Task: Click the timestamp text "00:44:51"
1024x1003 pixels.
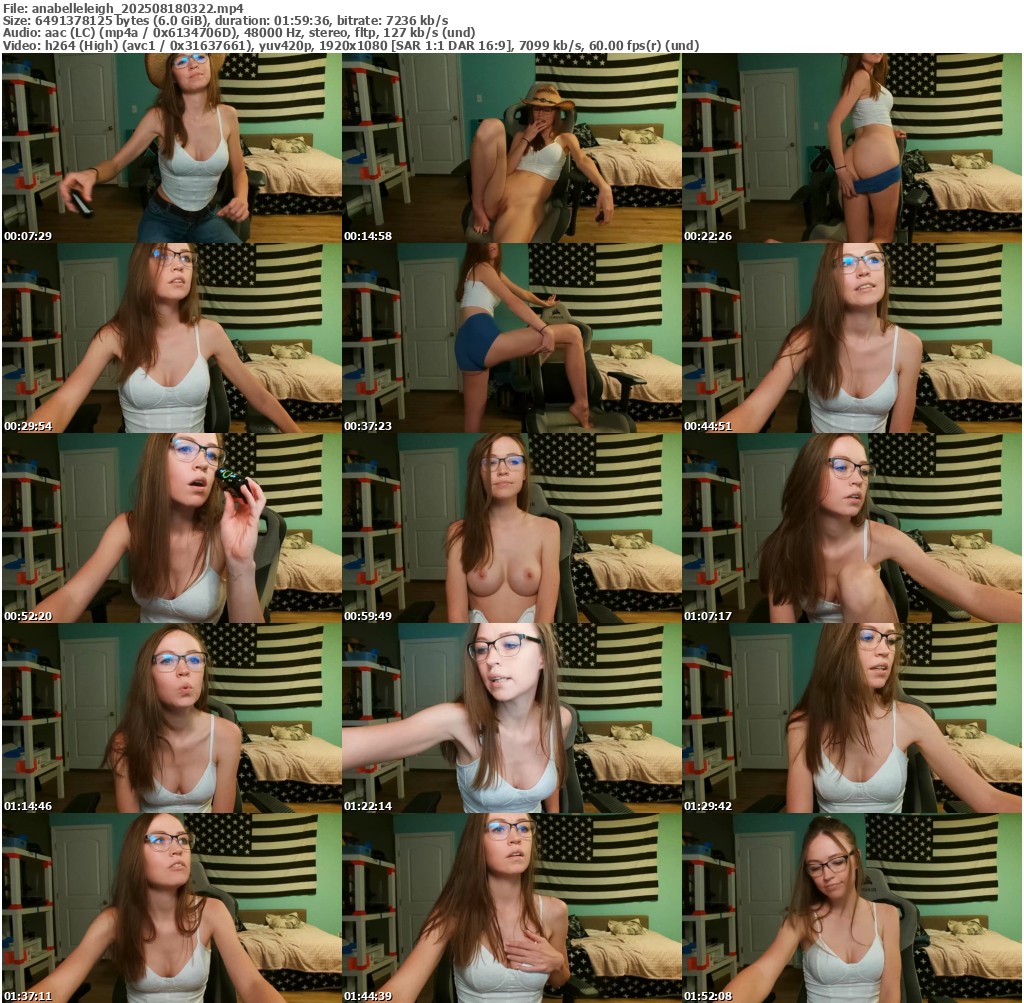Action: pos(708,426)
